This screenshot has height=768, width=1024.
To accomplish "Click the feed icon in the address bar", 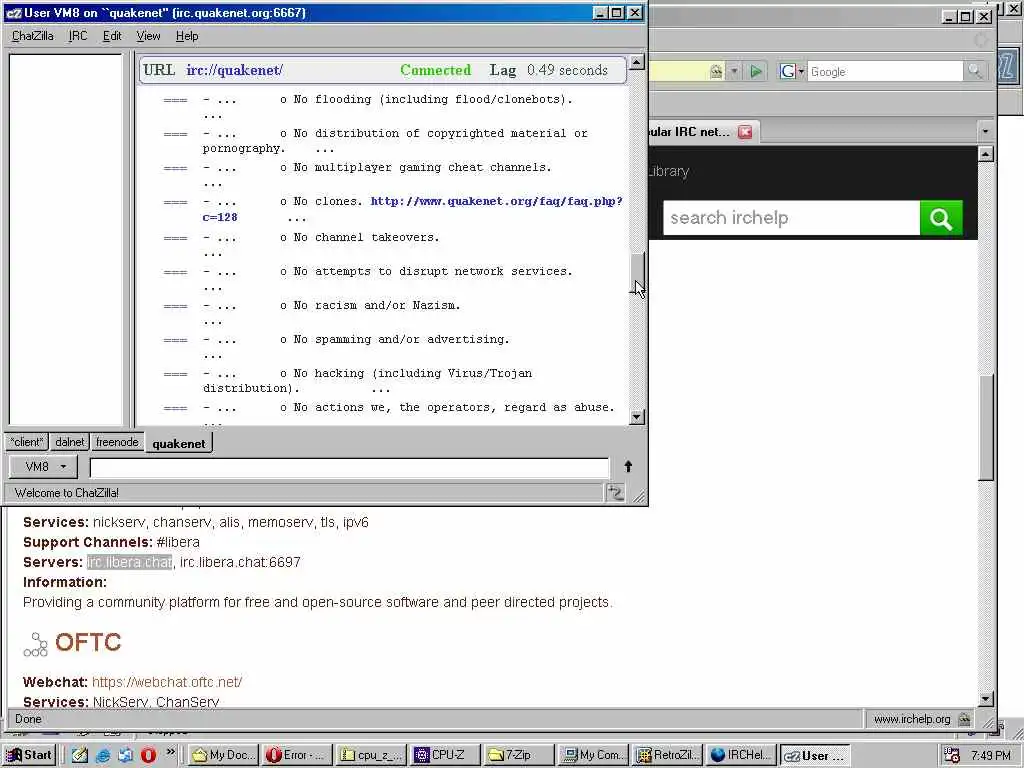I will tap(716, 71).
